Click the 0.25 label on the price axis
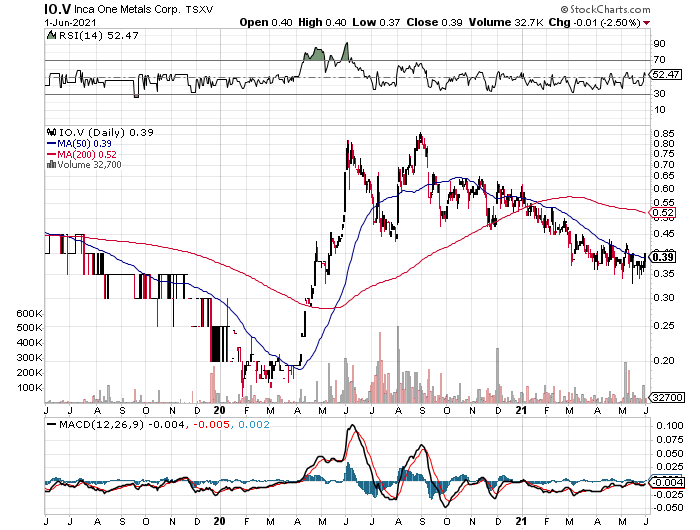 click(x=664, y=326)
